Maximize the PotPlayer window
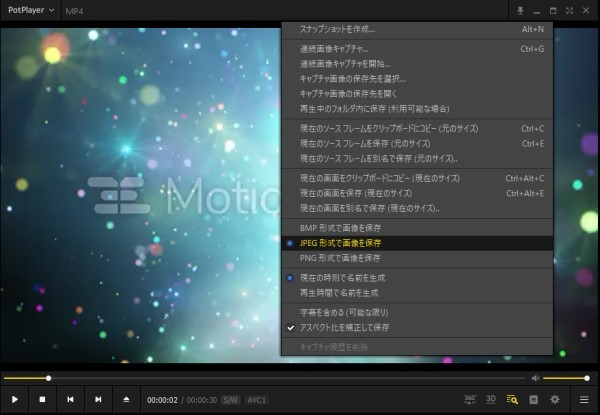 click(x=553, y=11)
